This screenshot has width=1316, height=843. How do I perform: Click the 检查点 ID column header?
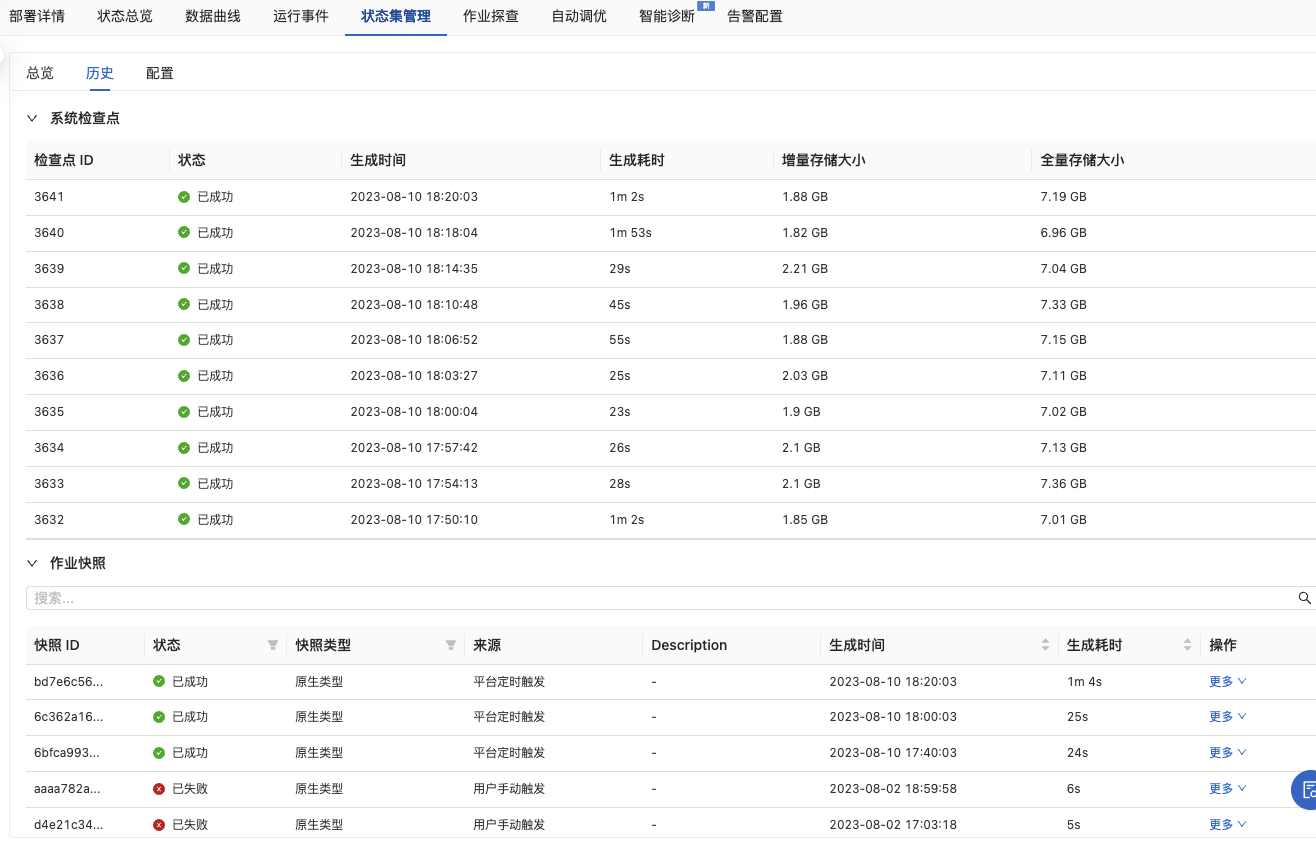point(64,160)
